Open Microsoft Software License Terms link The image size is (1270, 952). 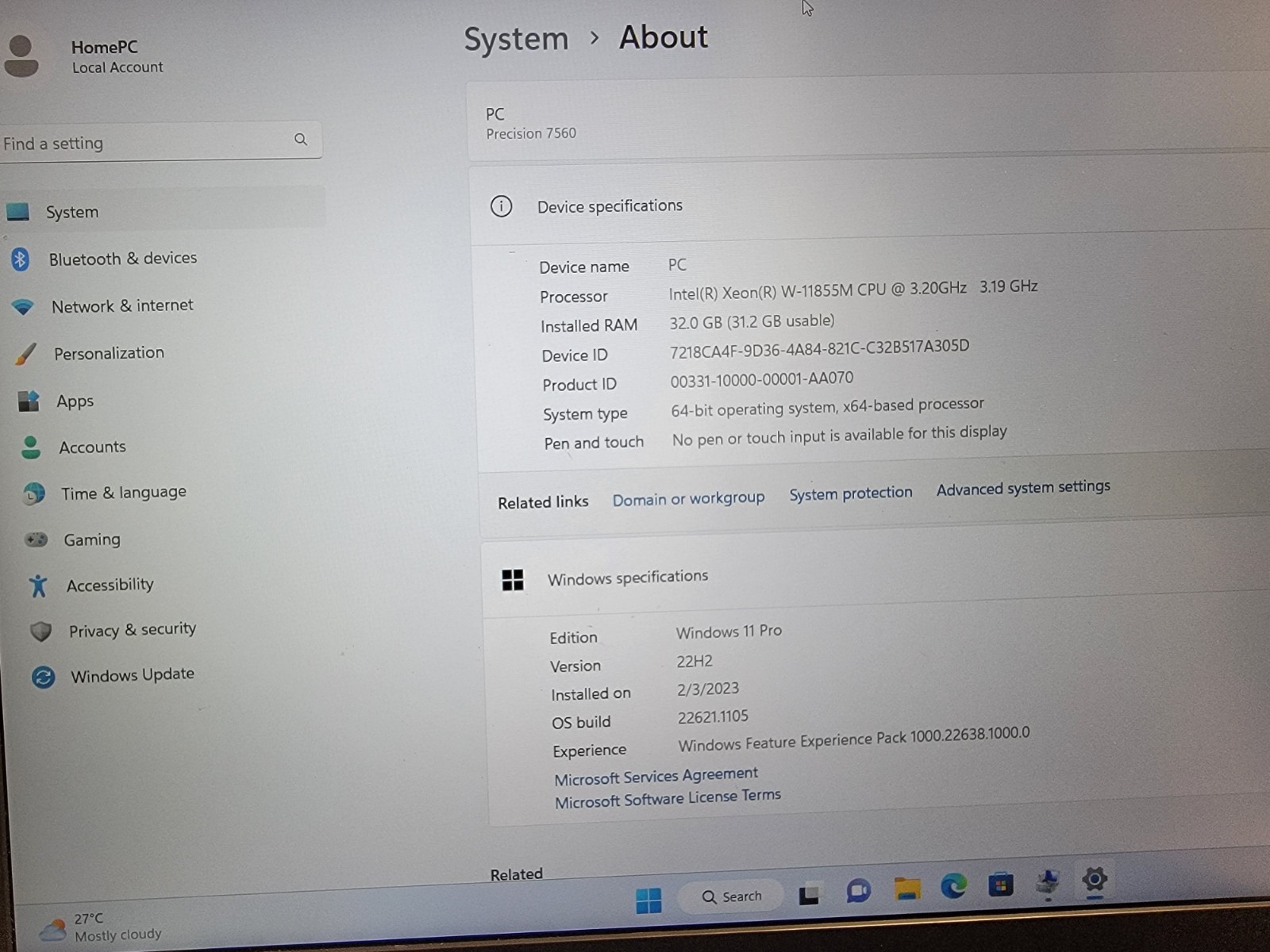tap(668, 798)
